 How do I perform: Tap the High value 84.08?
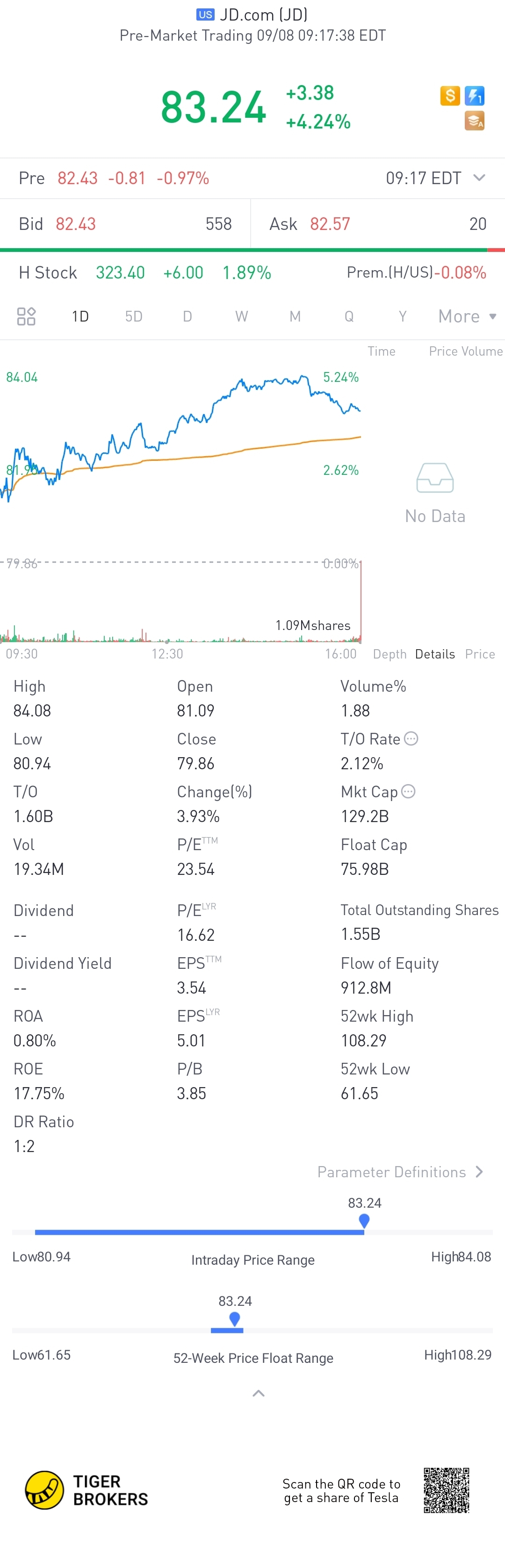[32, 710]
